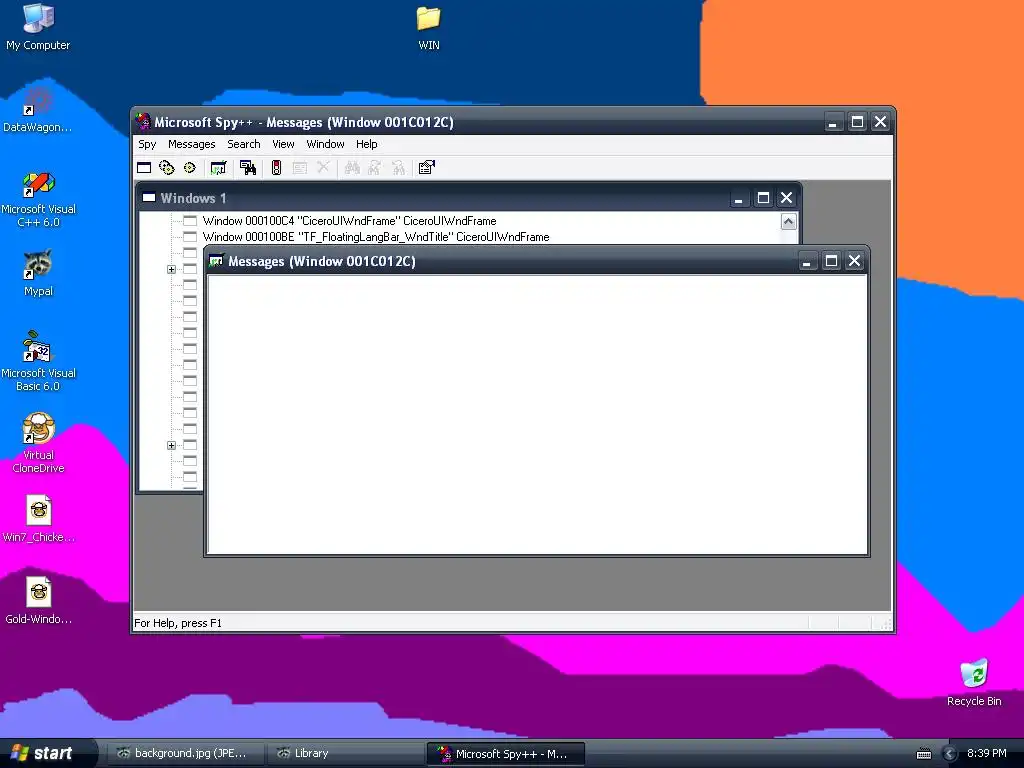This screenshot has width=1024, height=768.
Task: Maximize the Microsoft Spy++ main window
Action: click(857, 121)
